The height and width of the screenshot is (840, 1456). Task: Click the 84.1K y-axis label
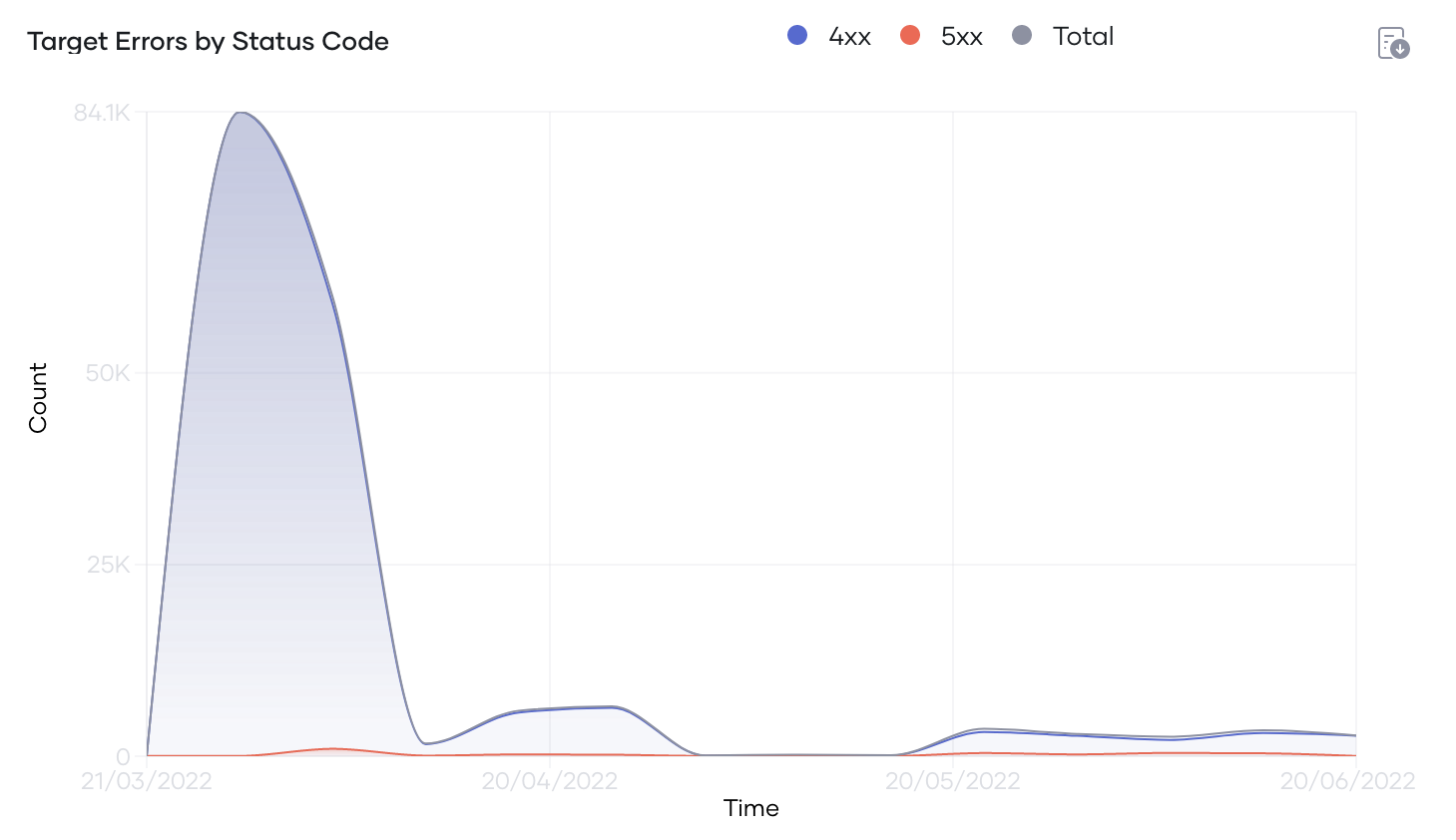[x=102, y=113]
